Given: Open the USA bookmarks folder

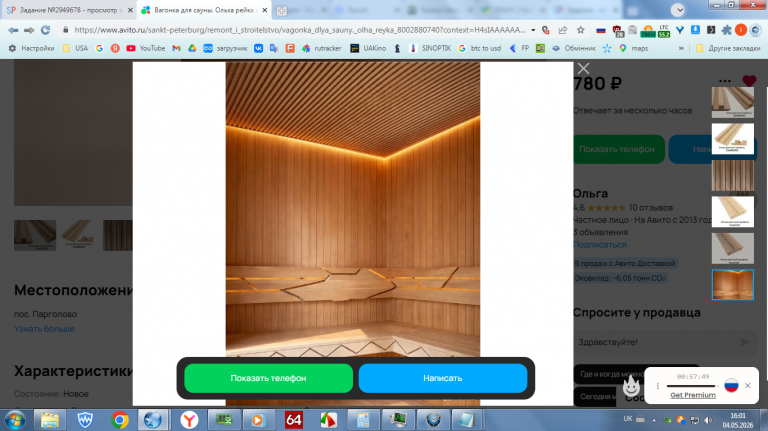Looking at the screenshot, I should click(75, 48).
